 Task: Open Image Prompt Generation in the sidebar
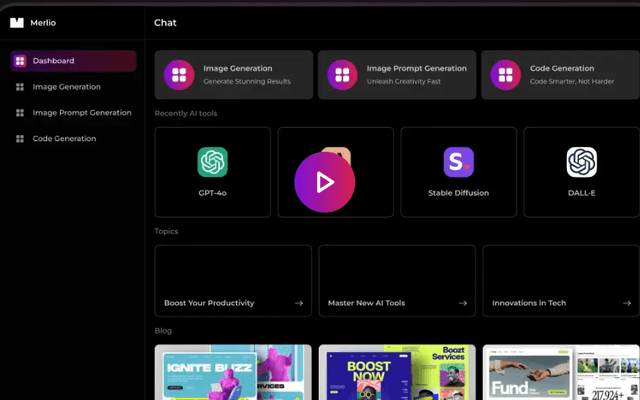pyautogui.click(x=82, y=113)
